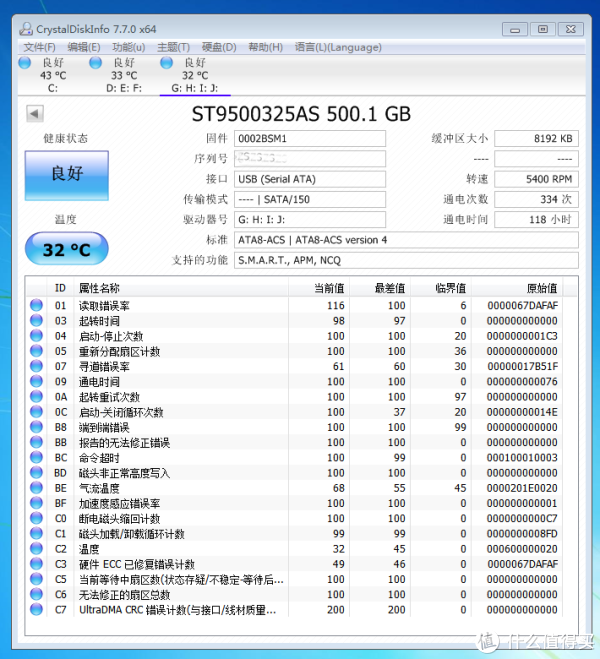Click the power on hours field 118 小时
Image resolution: width=600 pixels, height=659 pixels.
(537, 219)
